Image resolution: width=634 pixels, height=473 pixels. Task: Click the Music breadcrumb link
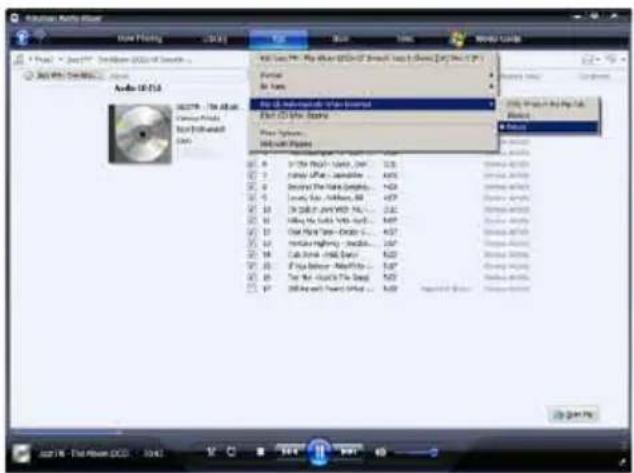click(42, 60)
